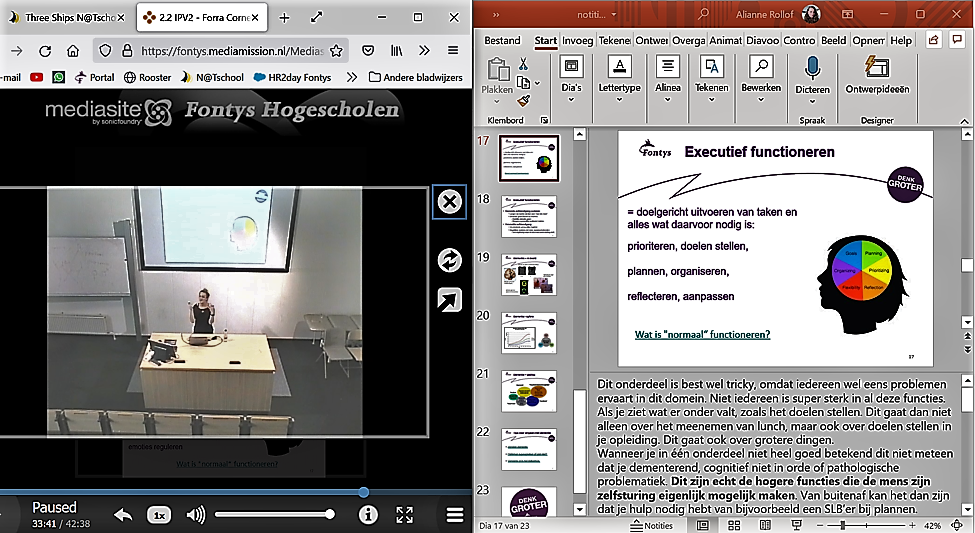Select slide 19 thumbnail

(x=528, y=273)
